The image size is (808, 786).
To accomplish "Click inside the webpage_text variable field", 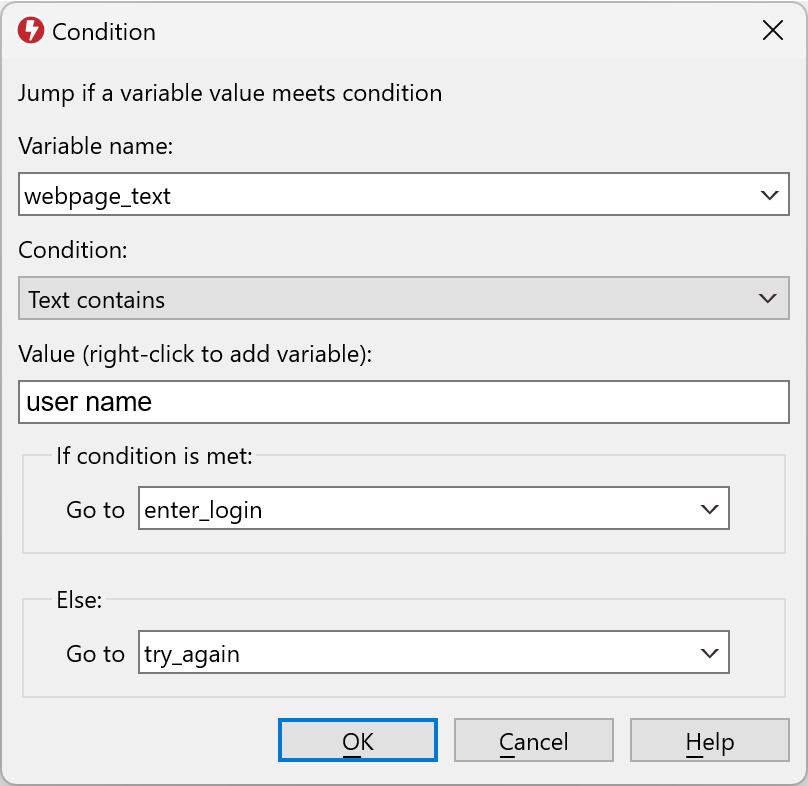I will coord(380,196).
